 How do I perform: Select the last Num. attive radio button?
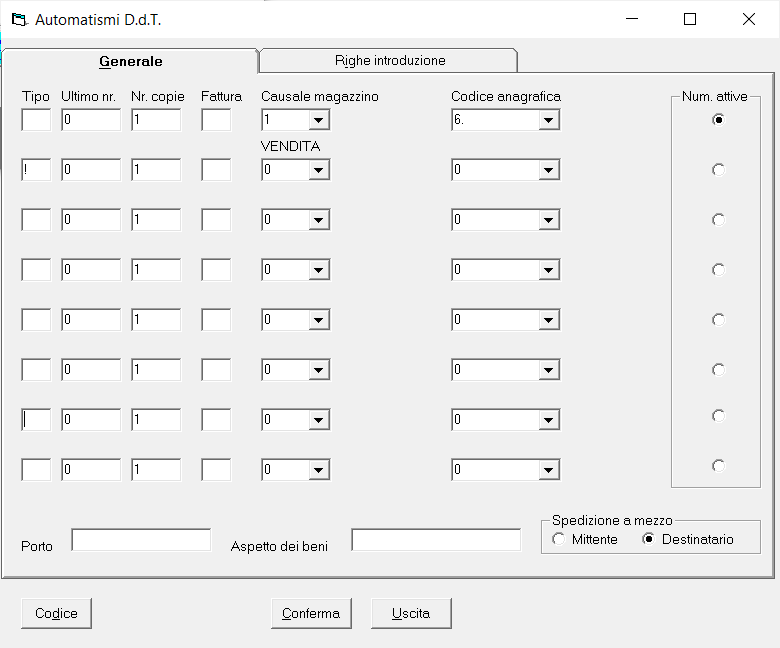pyautogui.click(x=718, y=466)
